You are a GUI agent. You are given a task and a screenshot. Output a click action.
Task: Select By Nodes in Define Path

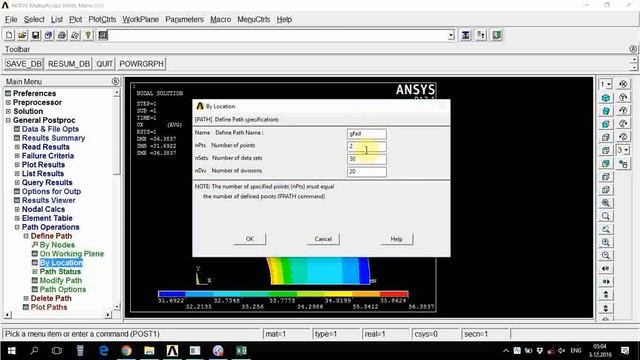pos(57,245)
